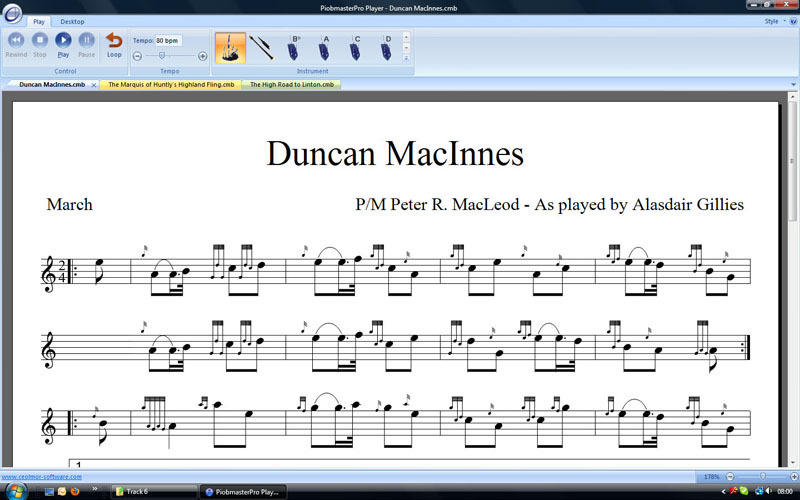Expand the Instrument gallery list

[x=406, y=58]
